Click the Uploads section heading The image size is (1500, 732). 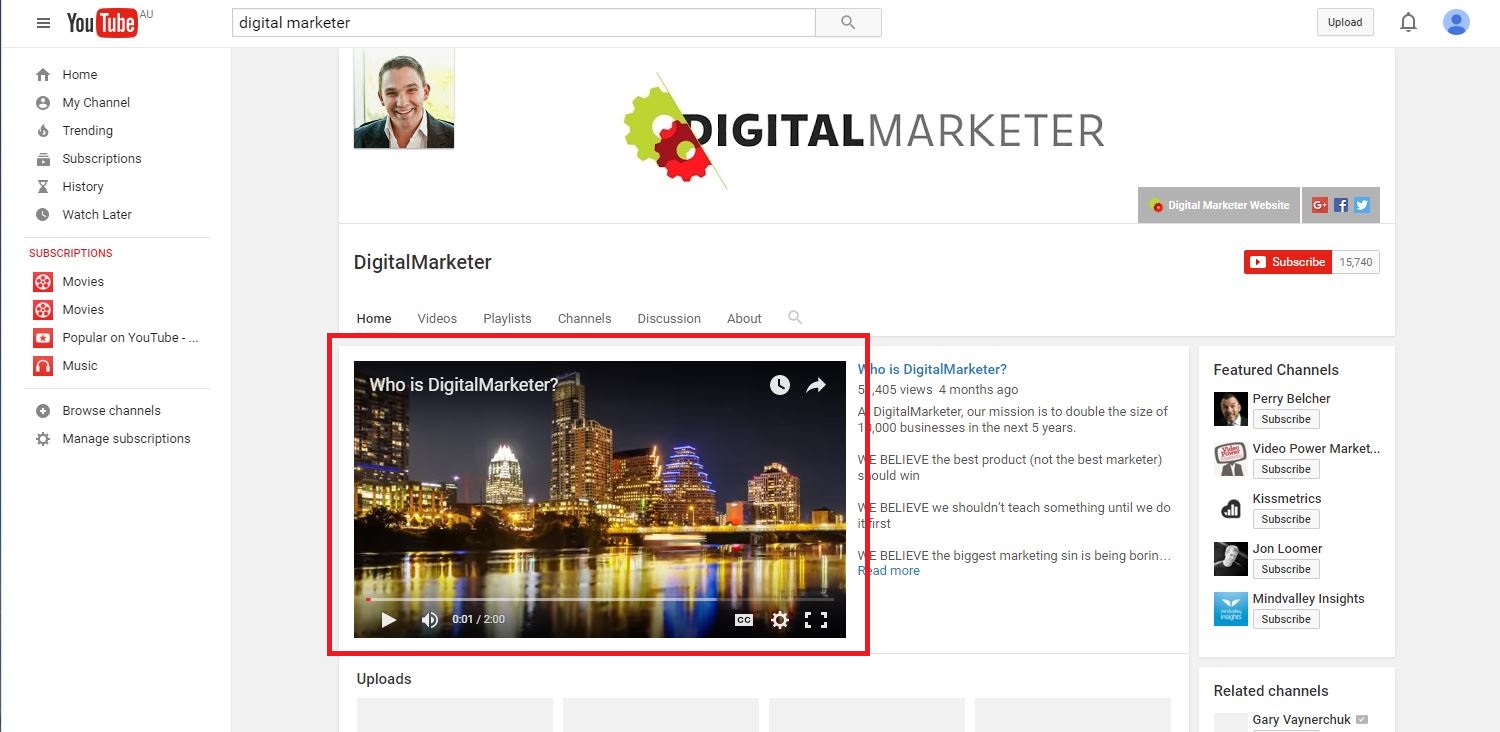click(384, 679)
